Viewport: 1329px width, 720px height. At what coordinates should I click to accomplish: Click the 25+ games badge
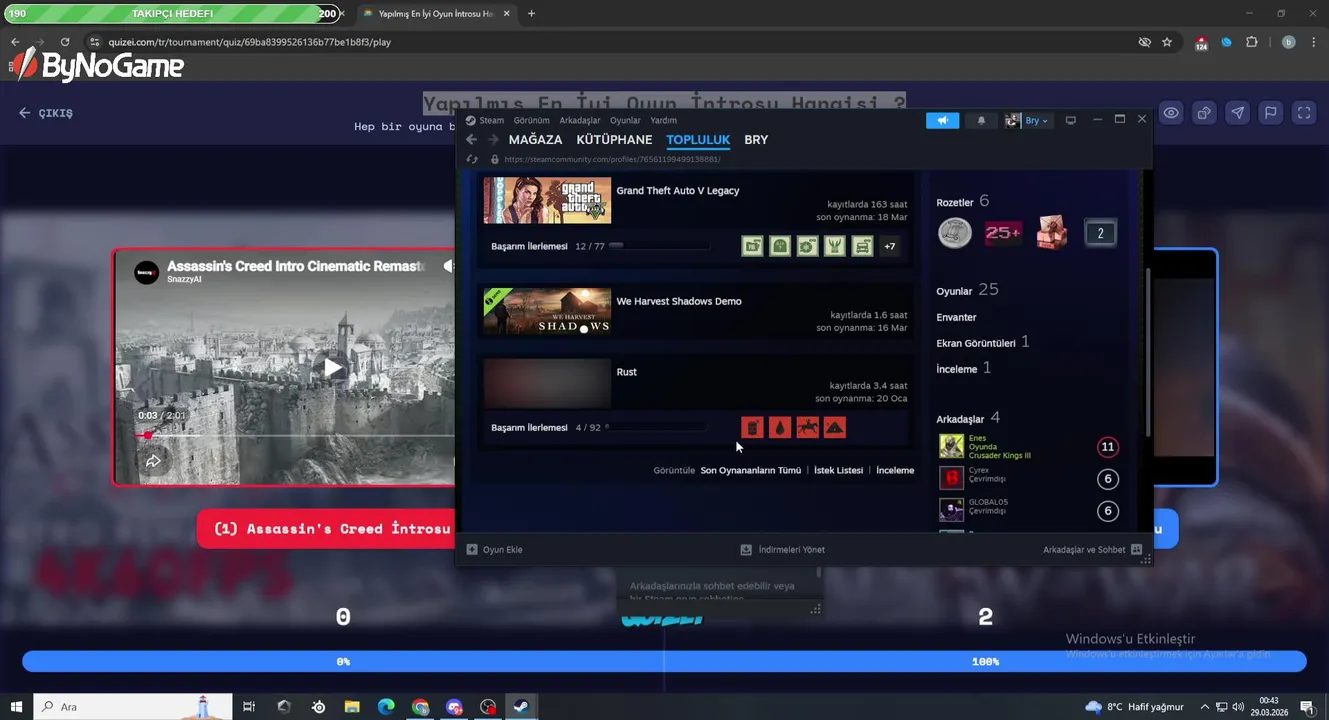tap(1003, 233)
